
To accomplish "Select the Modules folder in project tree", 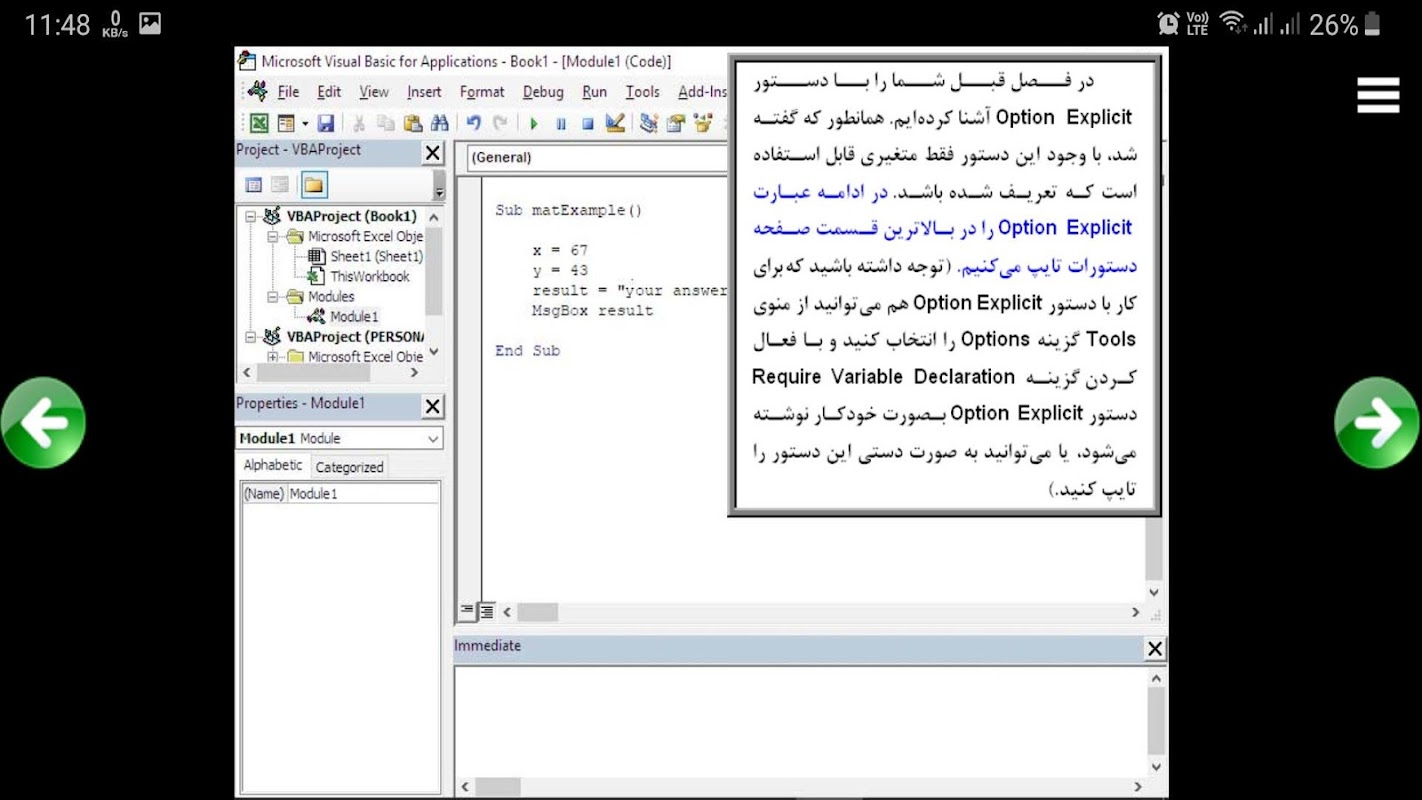I will 331,297.
